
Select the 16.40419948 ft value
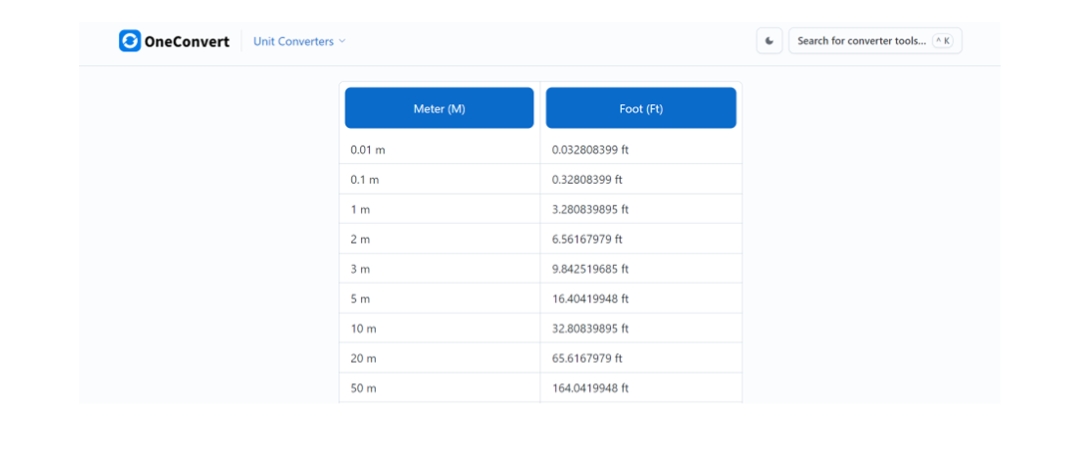590,299
